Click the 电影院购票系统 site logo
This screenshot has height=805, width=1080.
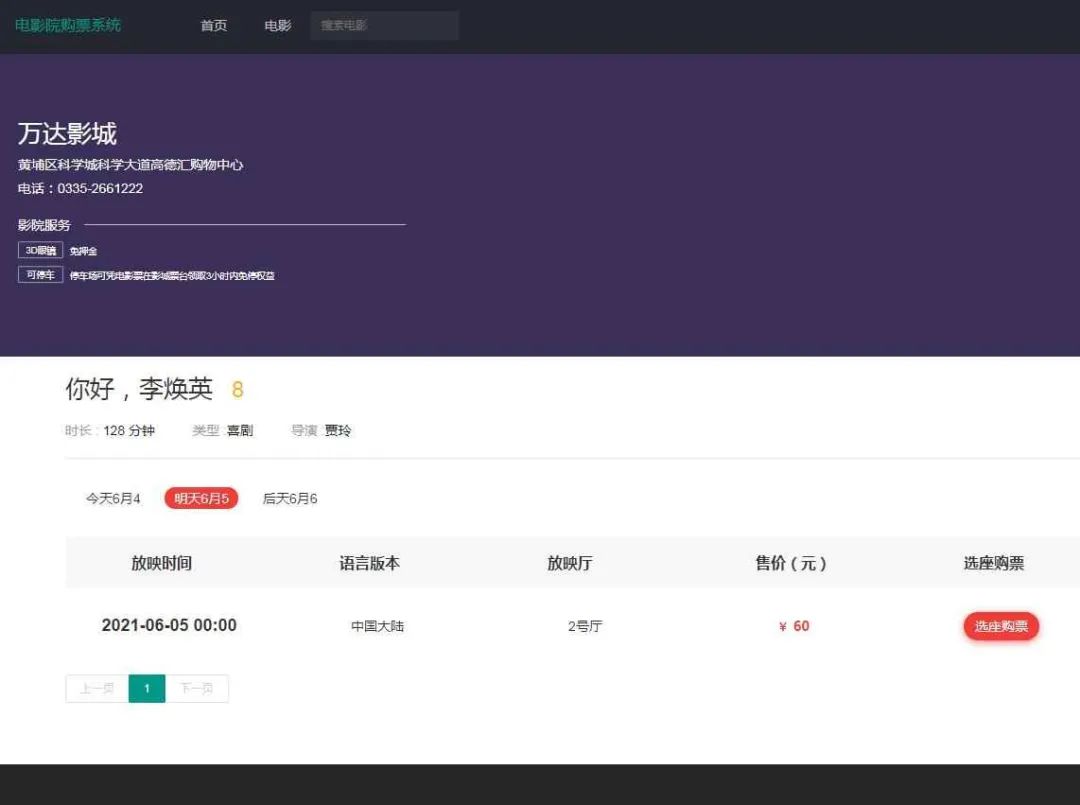tap(67, 25)
